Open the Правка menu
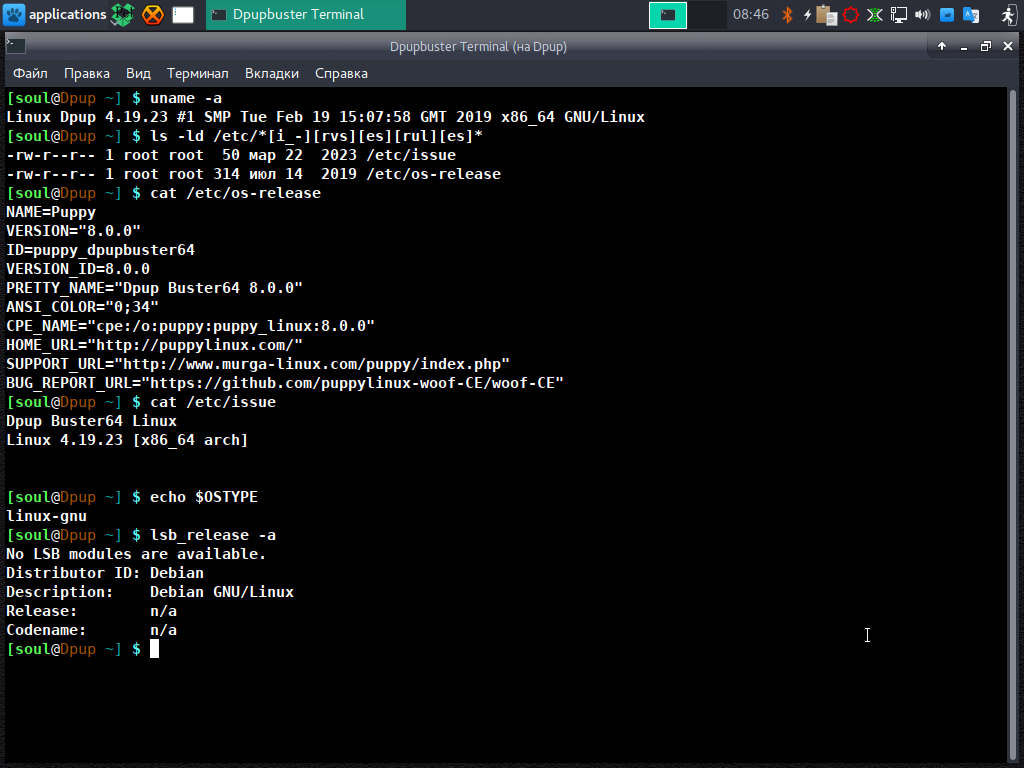This screenshot has height=768, width=1024. 87,73
